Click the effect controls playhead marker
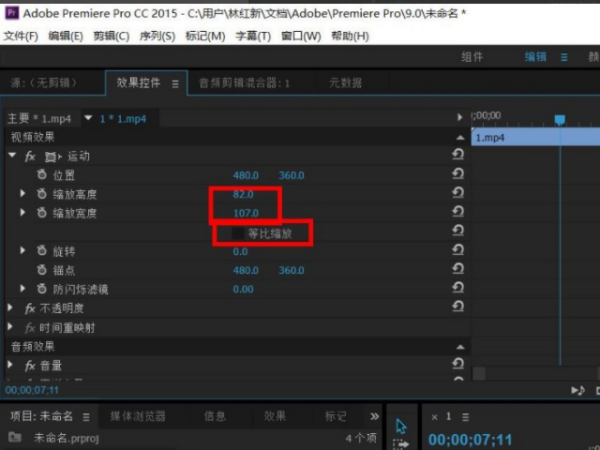This screenshot has width=600, height=450. tap(560, 120)
